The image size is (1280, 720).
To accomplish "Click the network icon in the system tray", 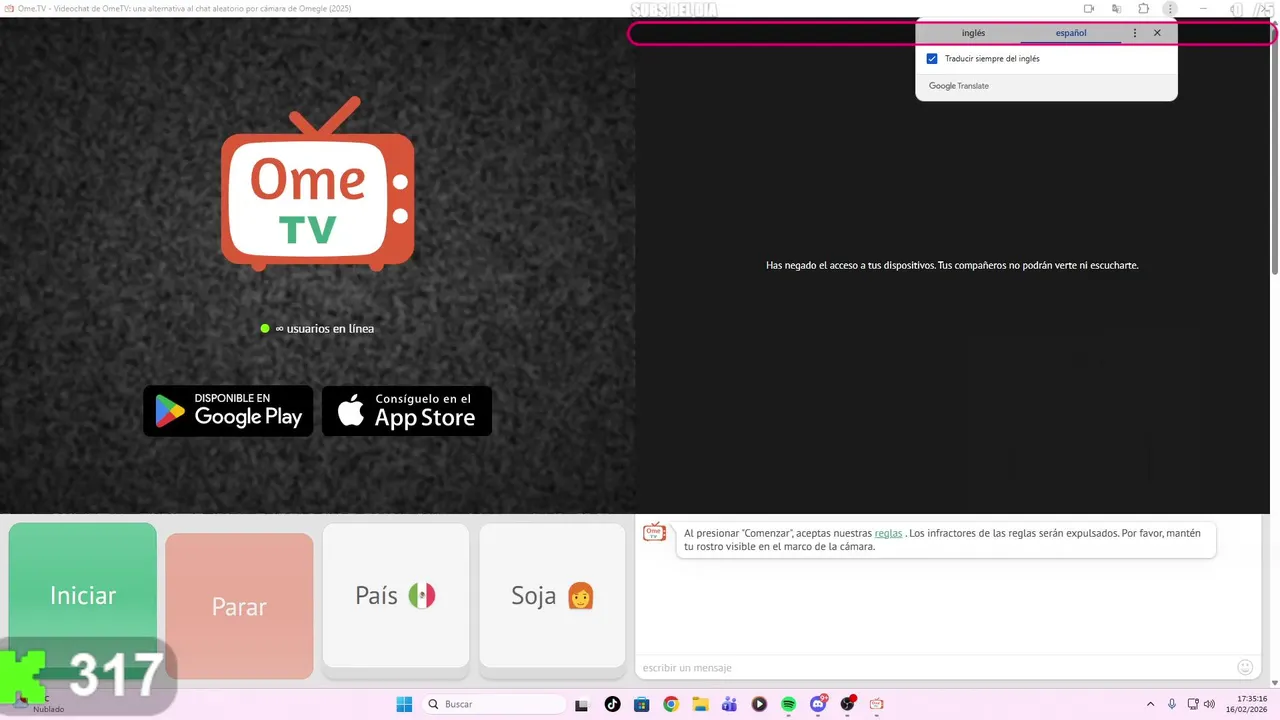I will pyautogui.click(x=1193, y=704).
